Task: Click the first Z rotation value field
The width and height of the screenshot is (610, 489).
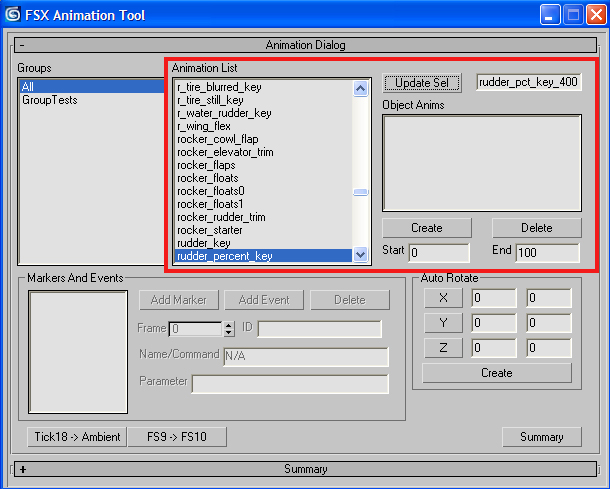Action: 494,348
